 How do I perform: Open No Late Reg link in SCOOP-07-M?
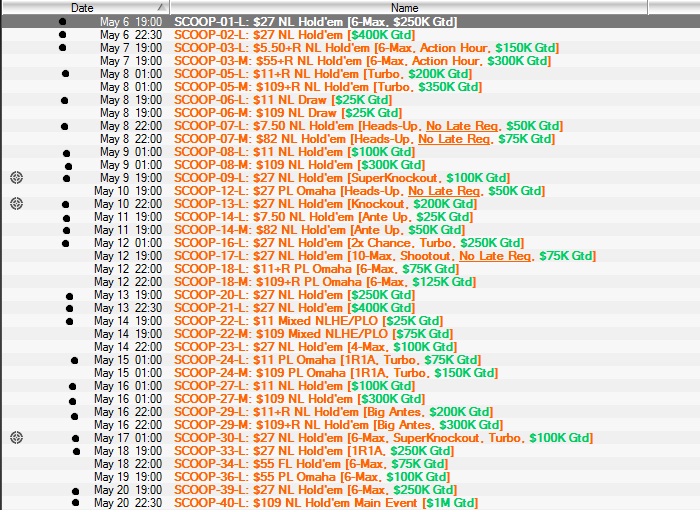(454, 139)
